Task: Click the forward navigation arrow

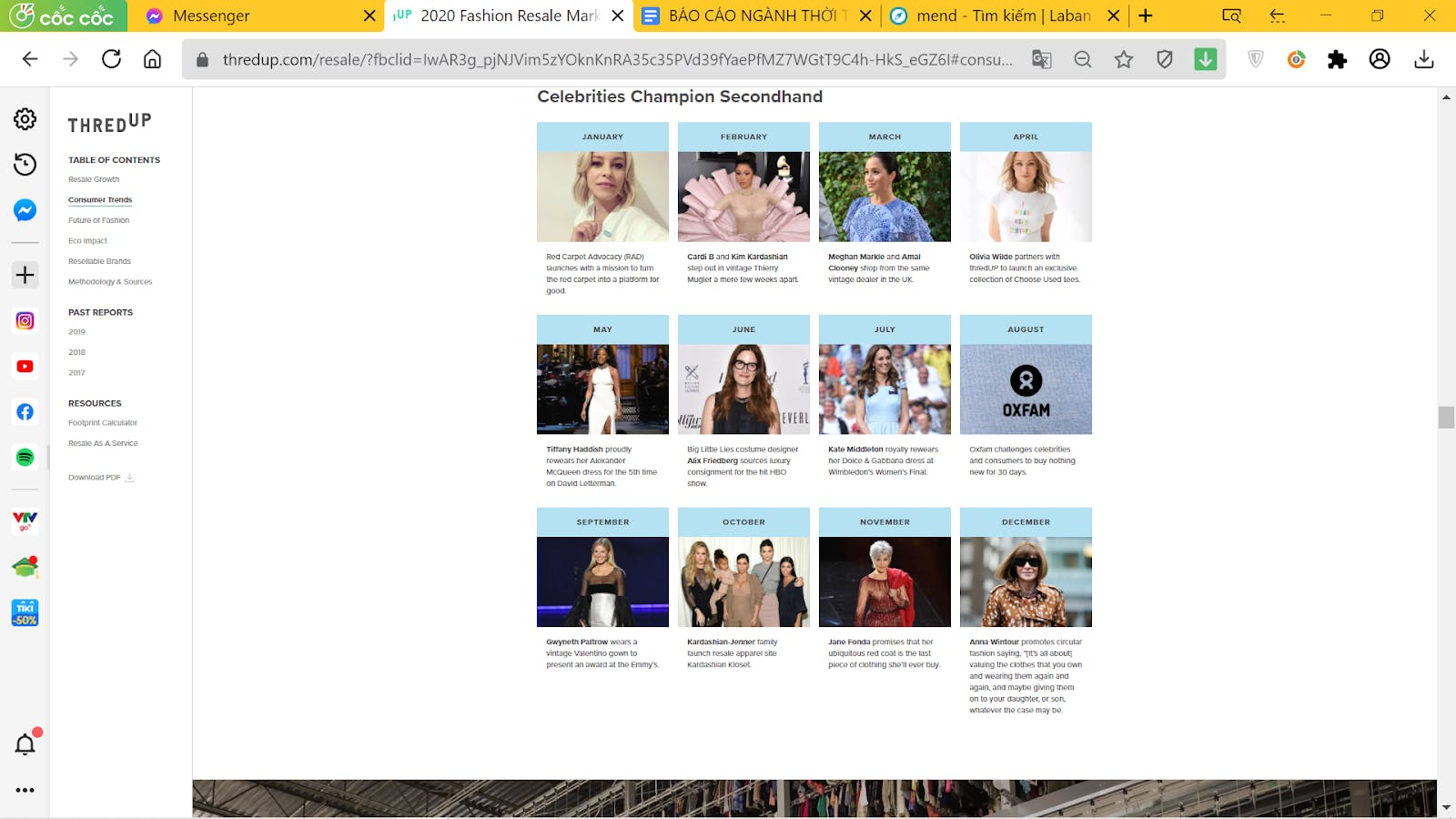Action: tap(70, 59)
